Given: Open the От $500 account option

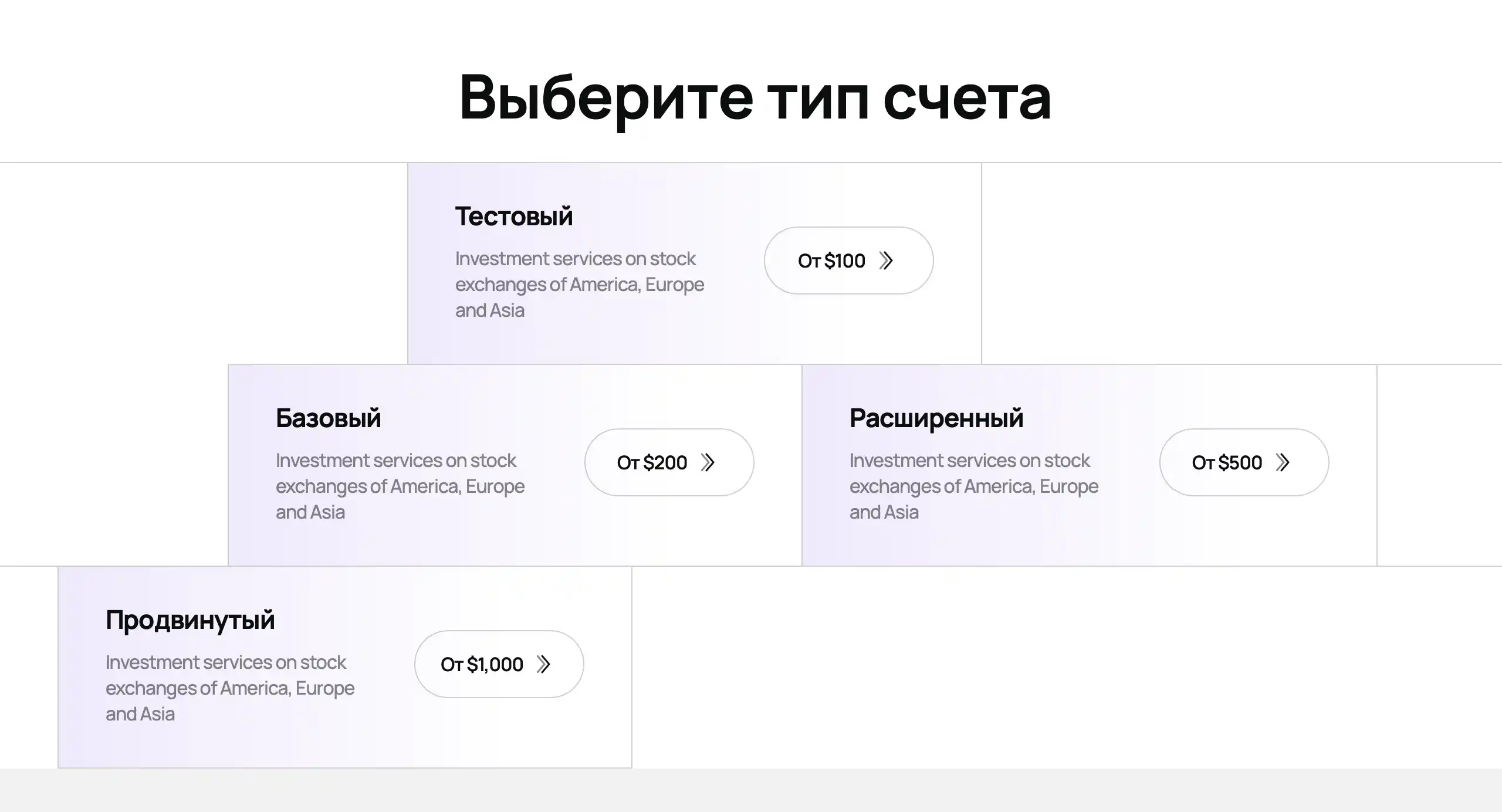Looking at the screenshot, I should coord(1244,462).
